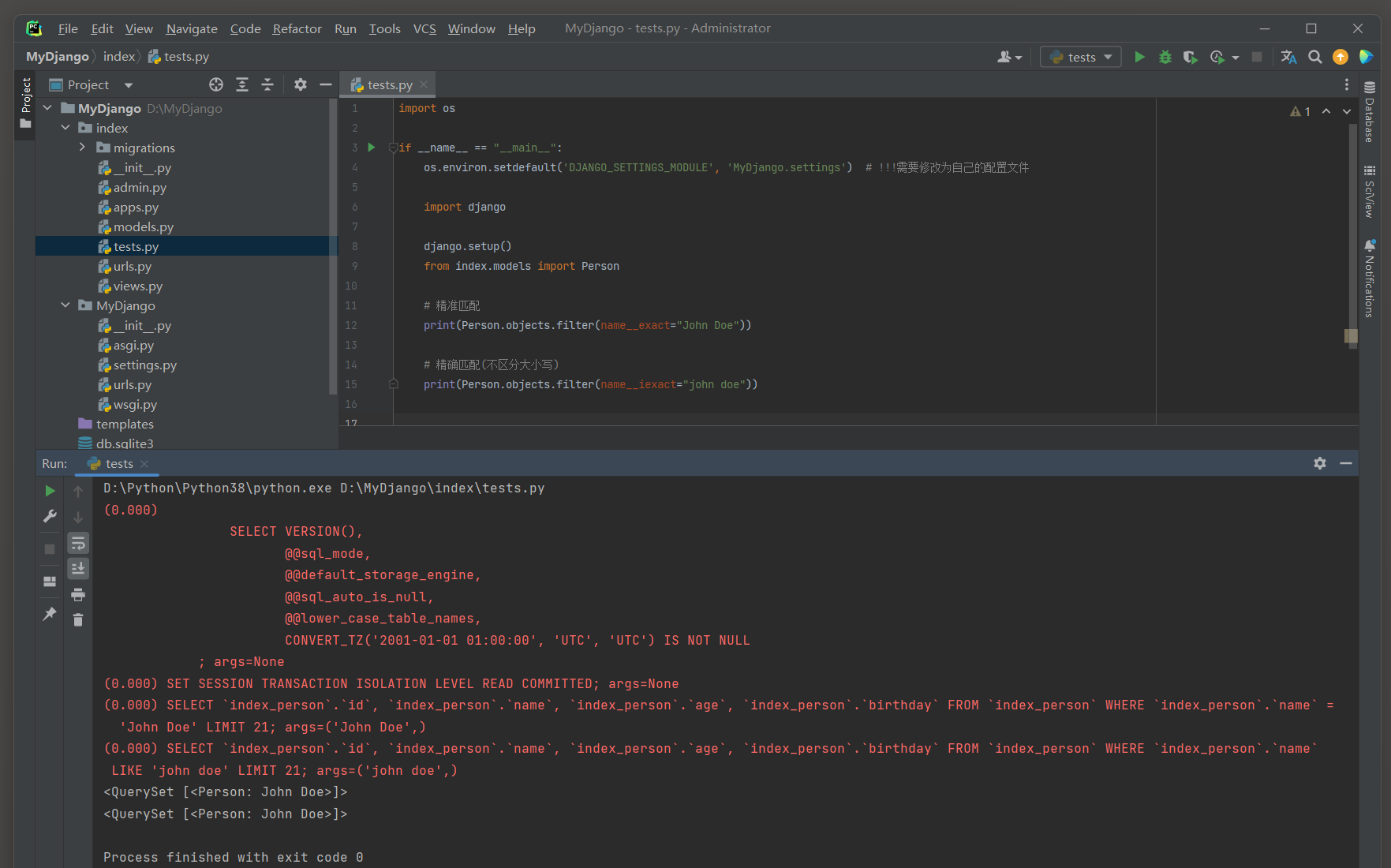Image resolution: width=1391 pixels, height=868 pixels.
Task: Select settings.py in the project tree
Action: (x=144, y=365)
